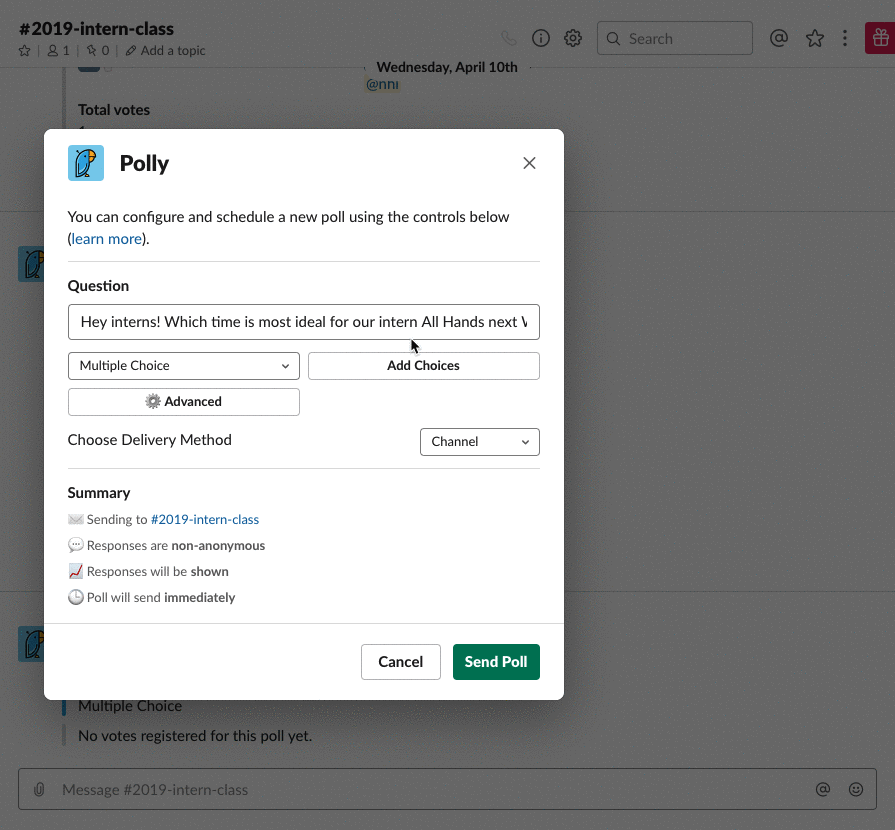895x830 pixels.
Task: Click the Polly parrot logo in the dialog
Action: coord(85,162)
